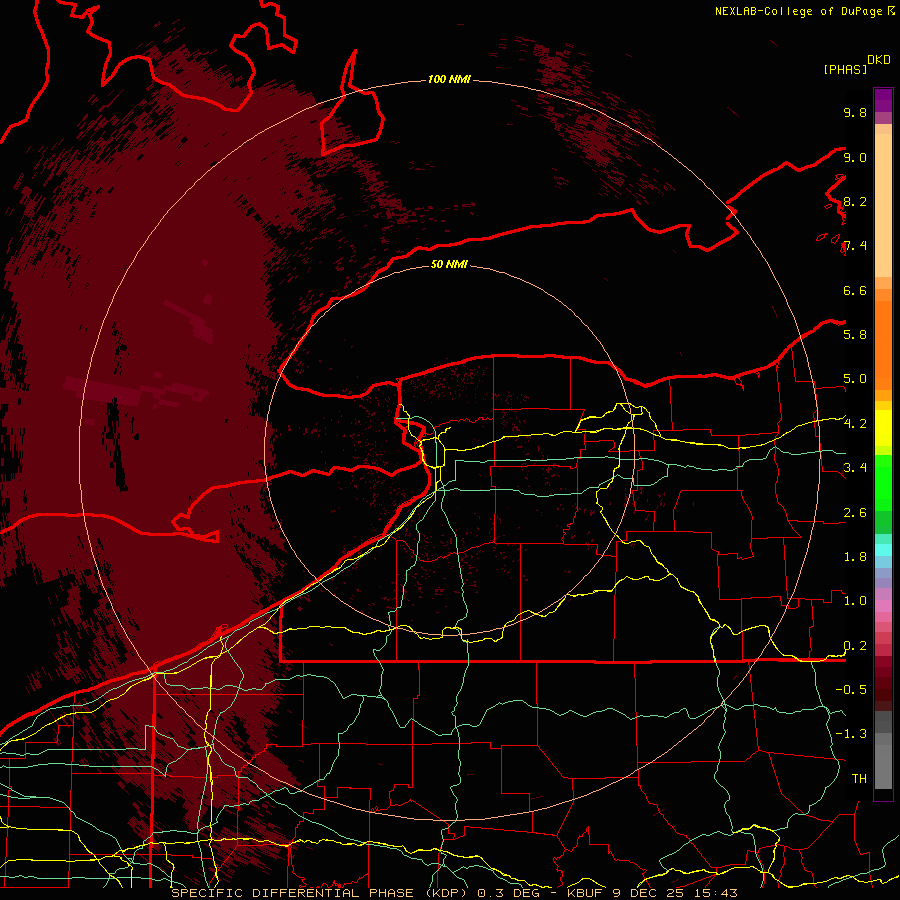Image resolution: width=900 pixels, height=900 pixels.
Task: Click the KBUF 9 DEC 25 15:43 timestamp
Action: click(652, 893)
